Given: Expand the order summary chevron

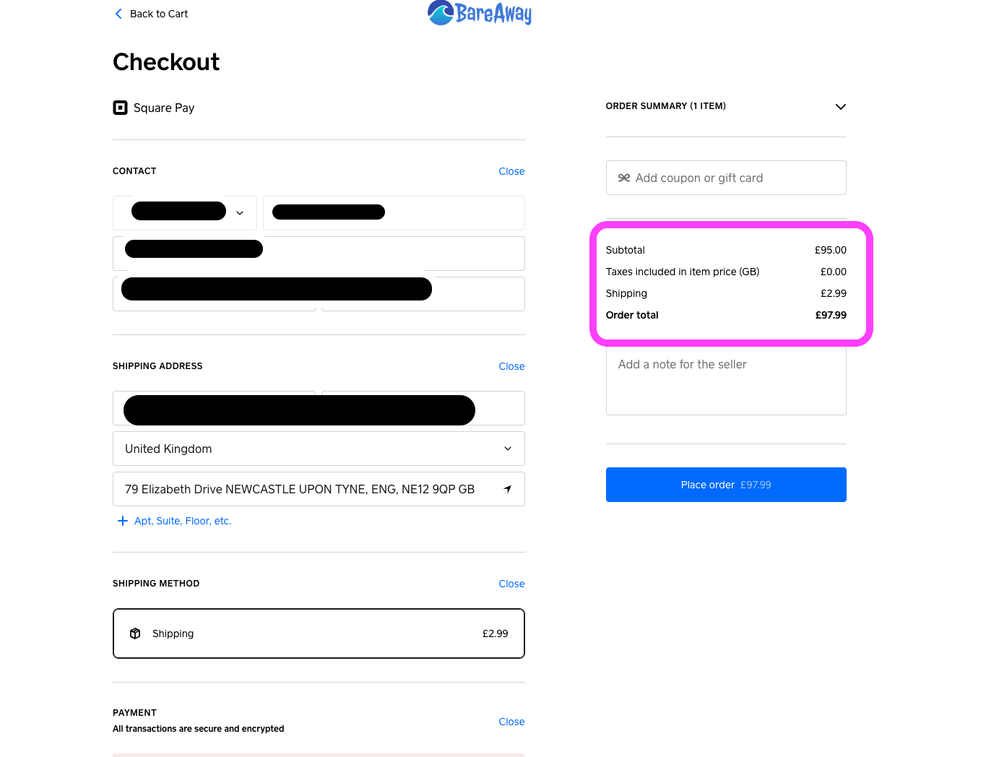Looking at the screenshot, I should [840, 107].
